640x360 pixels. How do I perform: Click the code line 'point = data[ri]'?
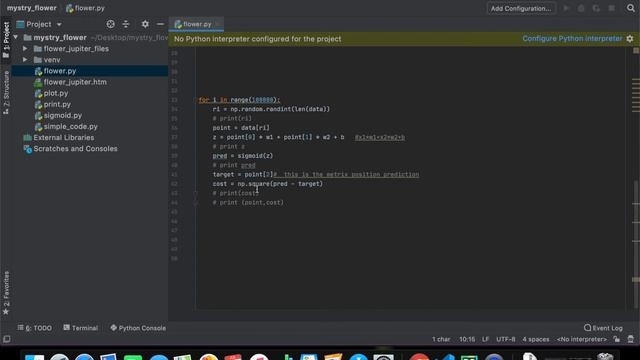(x=241, y=128)
